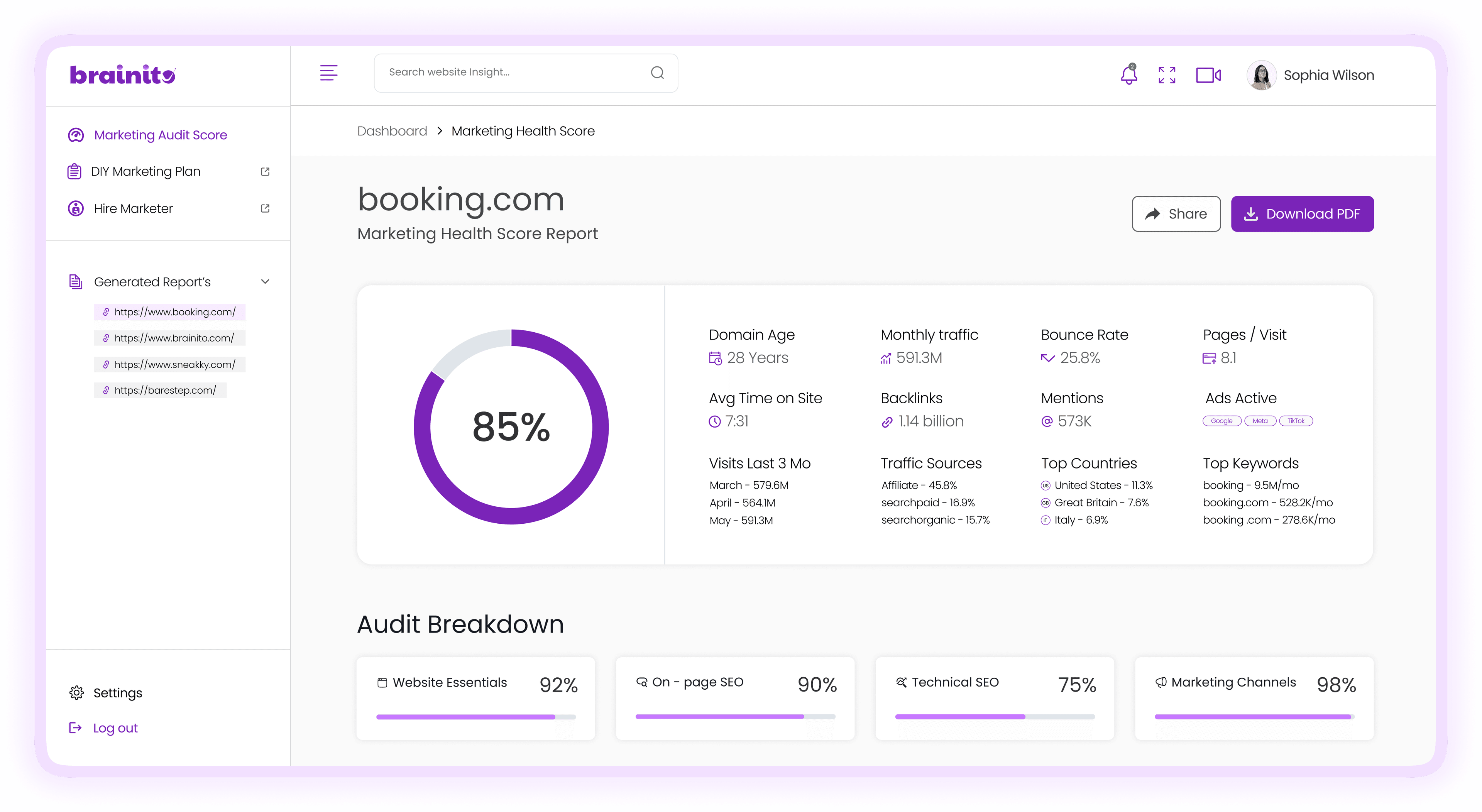1482x812 pixels.
Task: Click On - page SEO icon
Action: tap(641, 682)
